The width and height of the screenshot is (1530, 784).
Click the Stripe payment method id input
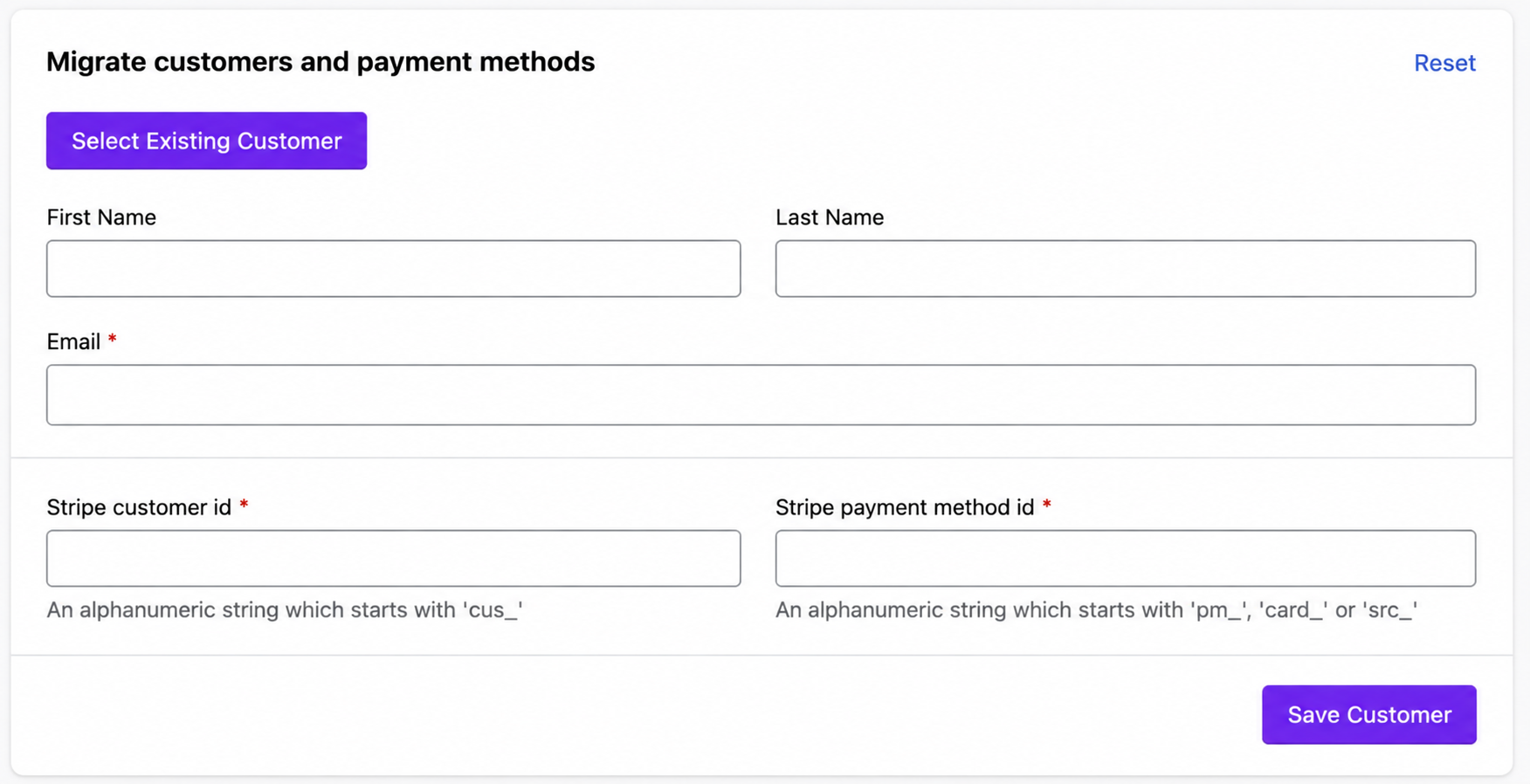coord(1126,558)
